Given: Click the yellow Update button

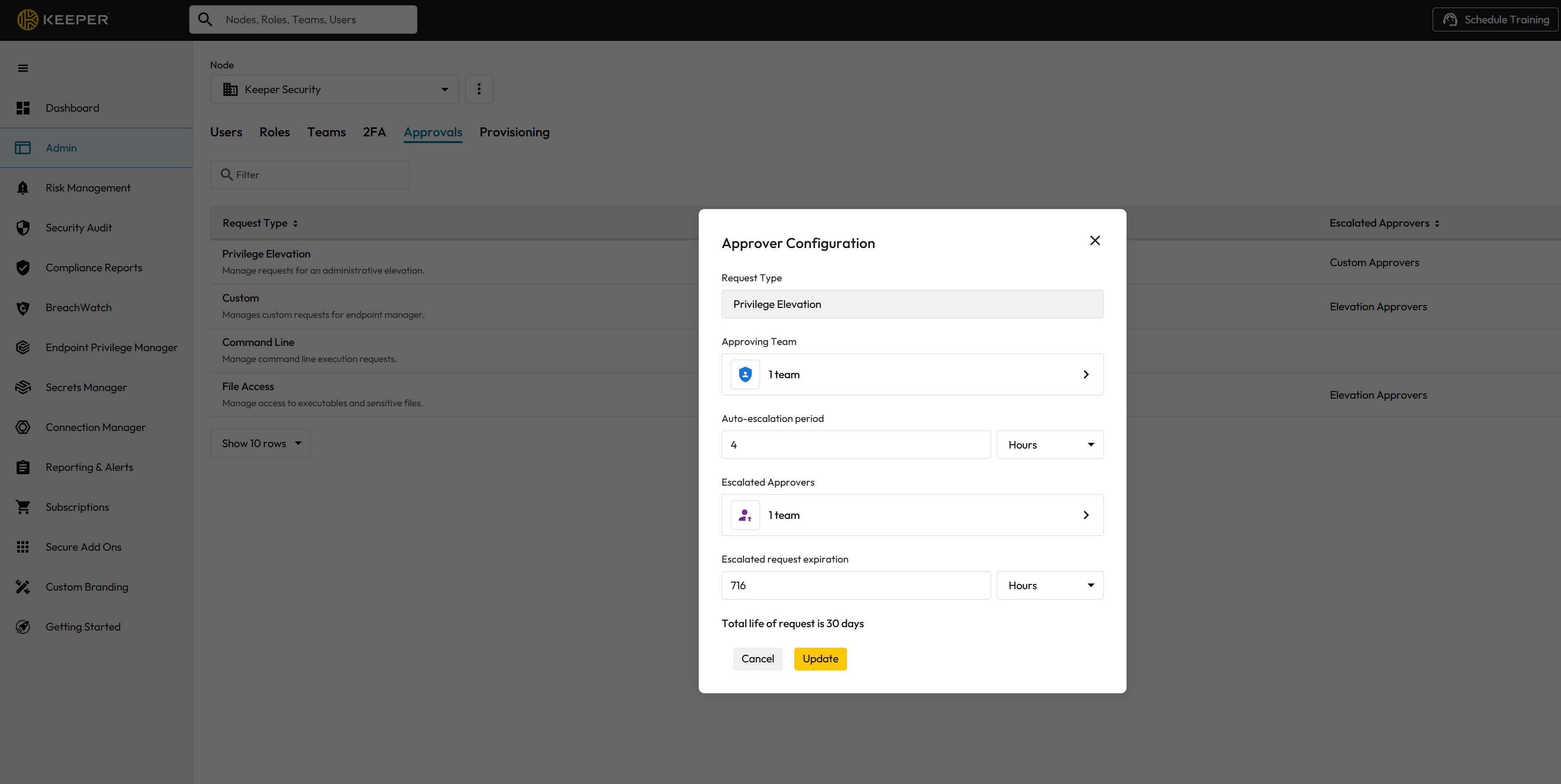Looking at the screenshot, I should click(x=820, y=659).
